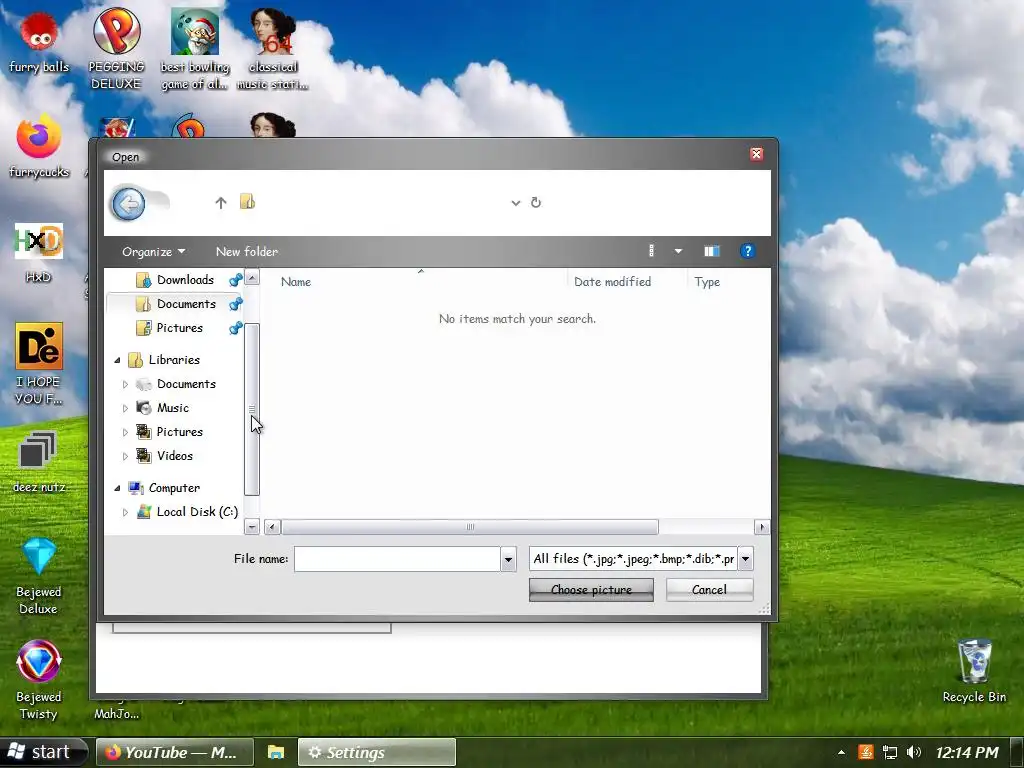The image size is (1024, 768).
Task: Close the Open dialog window
Action: tap(756, 154)
